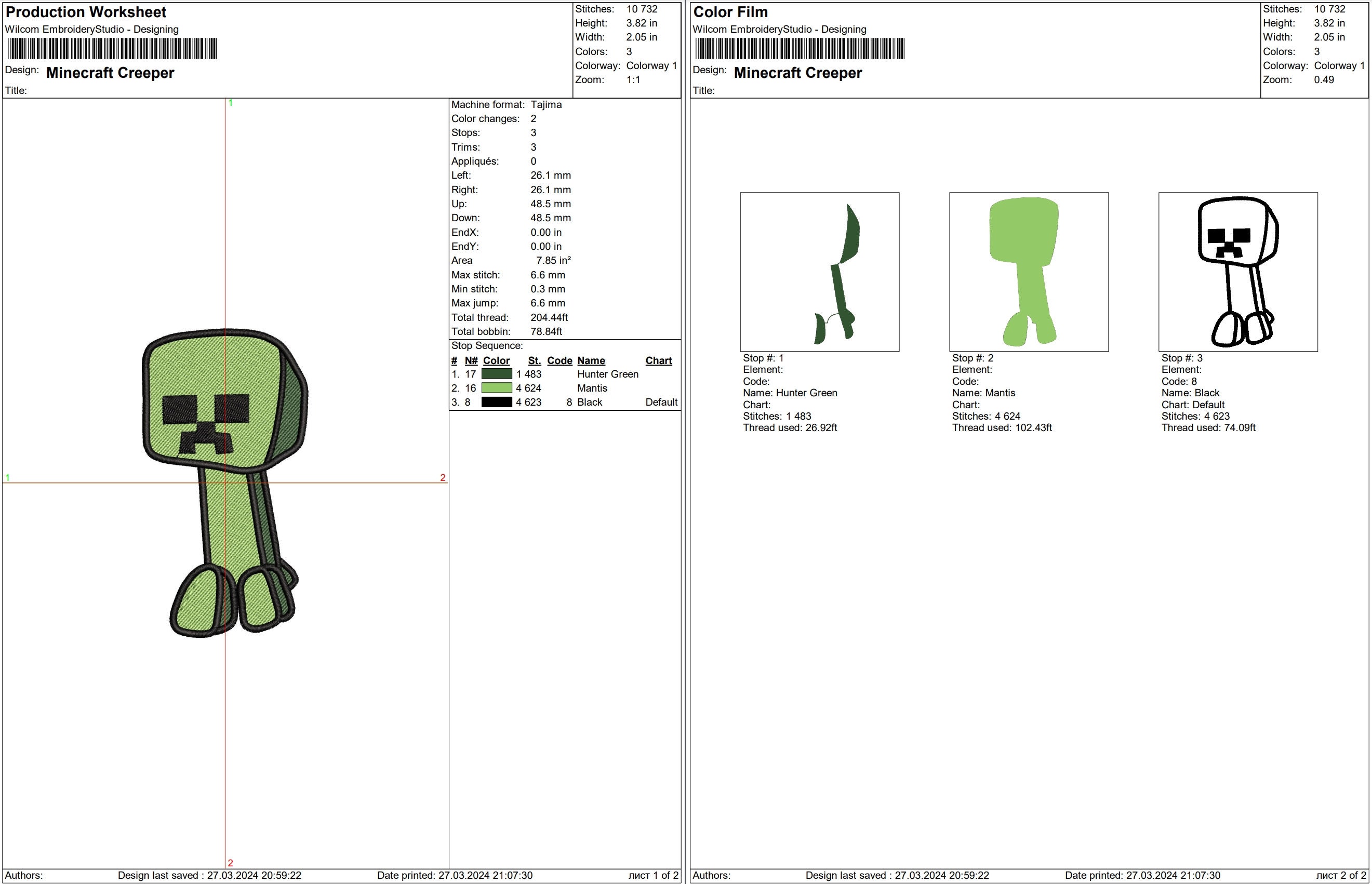
Task: Select the Mantis color swatch
Action: (x=497, y=388)
